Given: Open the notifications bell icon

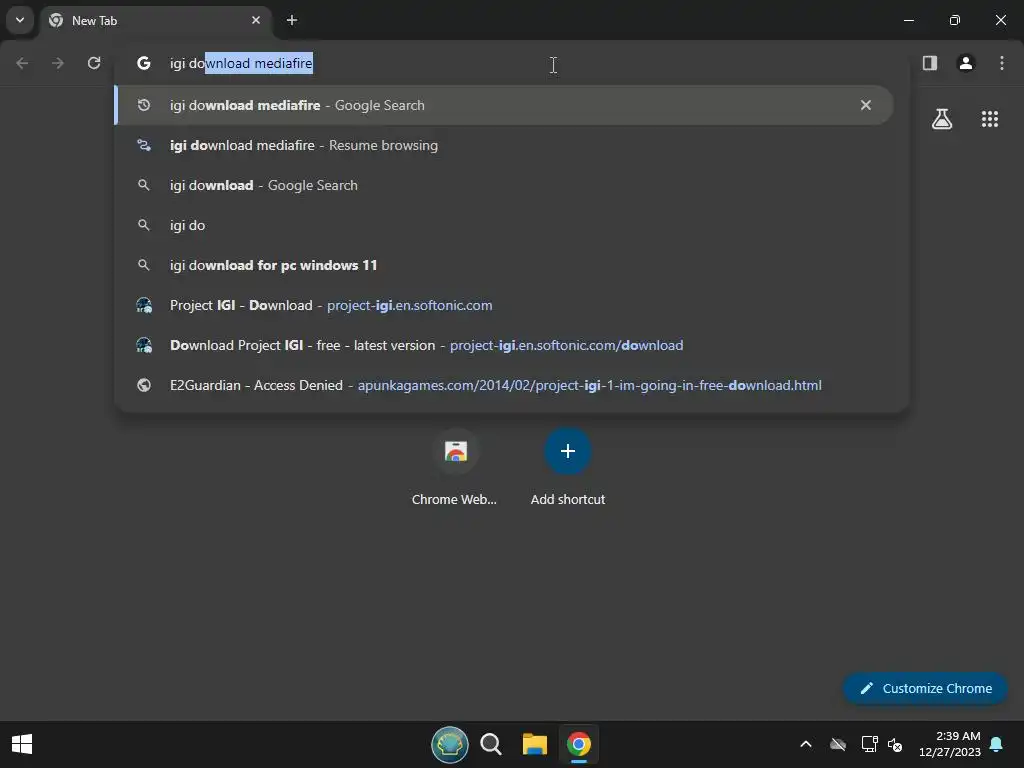Looking at the screenshot, I should [997, 744].
